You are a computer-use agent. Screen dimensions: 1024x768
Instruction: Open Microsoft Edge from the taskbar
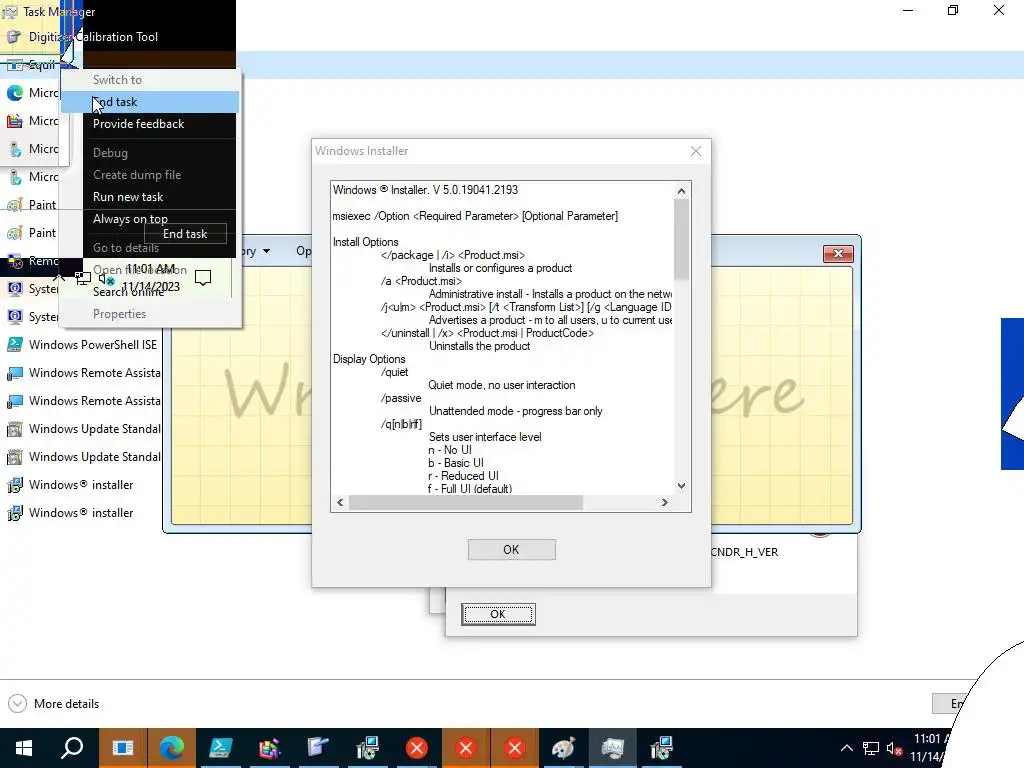click(172, 748)
